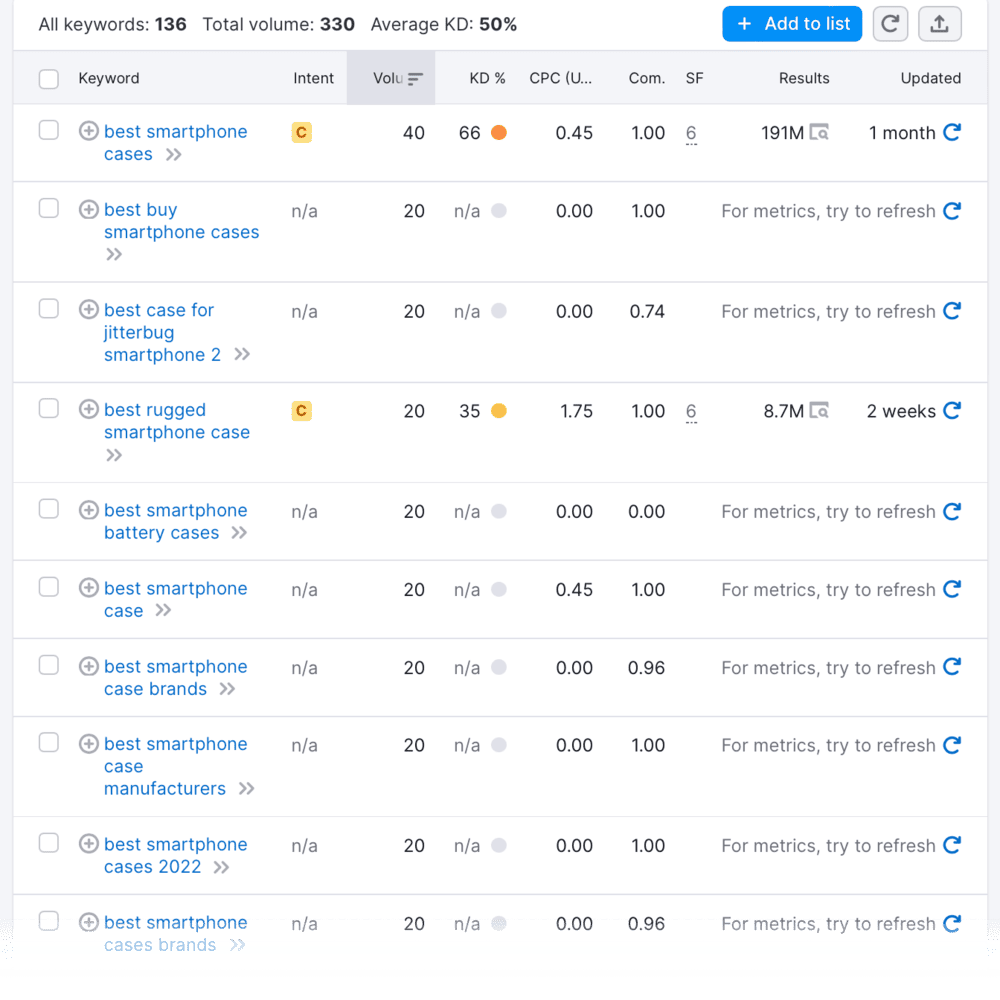
Task: Open the export options via the upload icon
Action: tap(939, 23)
